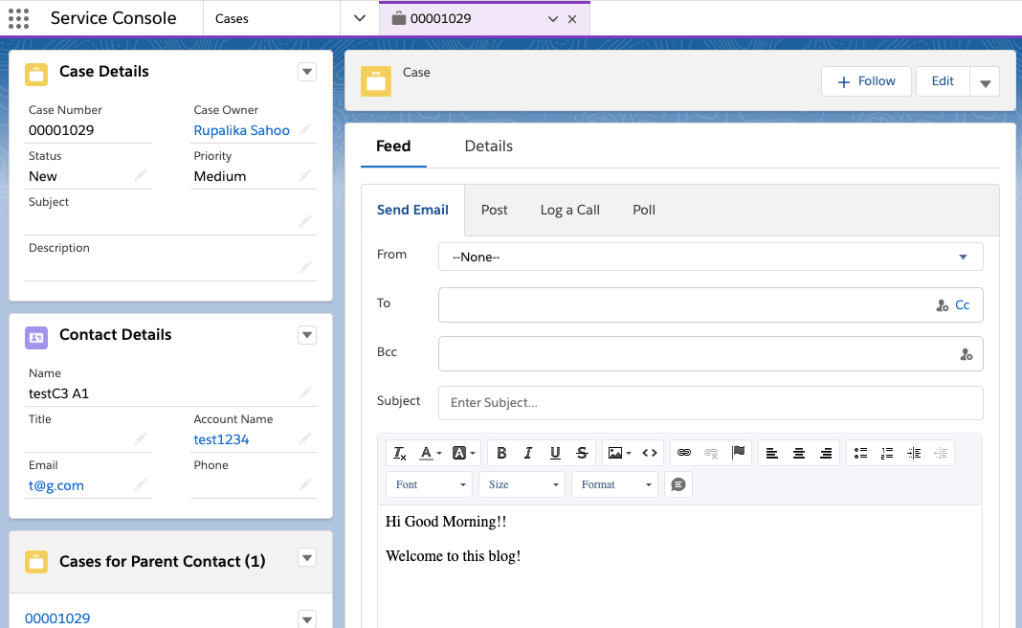Expand the Case Details panel menu
Viewport: 1022px width, 628px height.
point(307,72)
